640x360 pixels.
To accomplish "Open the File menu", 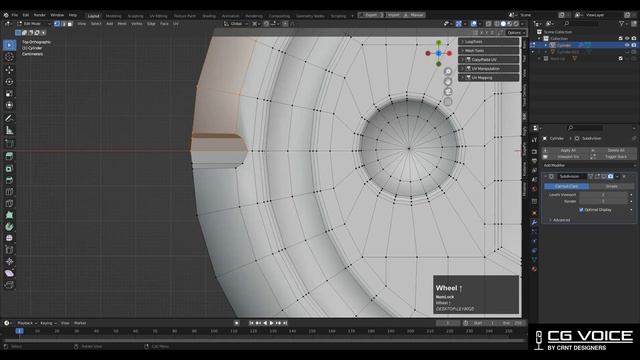I will tap(15, 15).
